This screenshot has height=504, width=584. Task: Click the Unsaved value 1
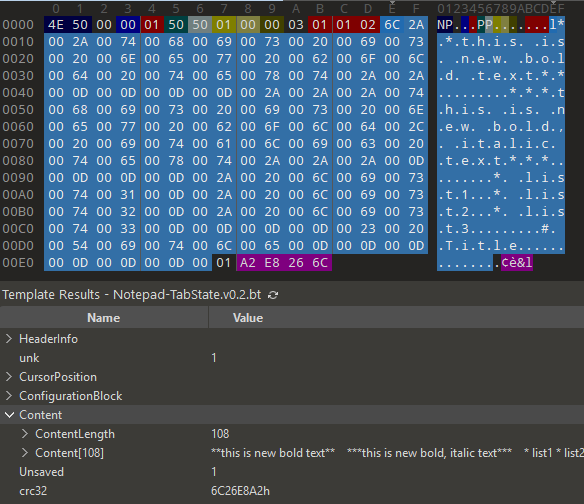214,472
